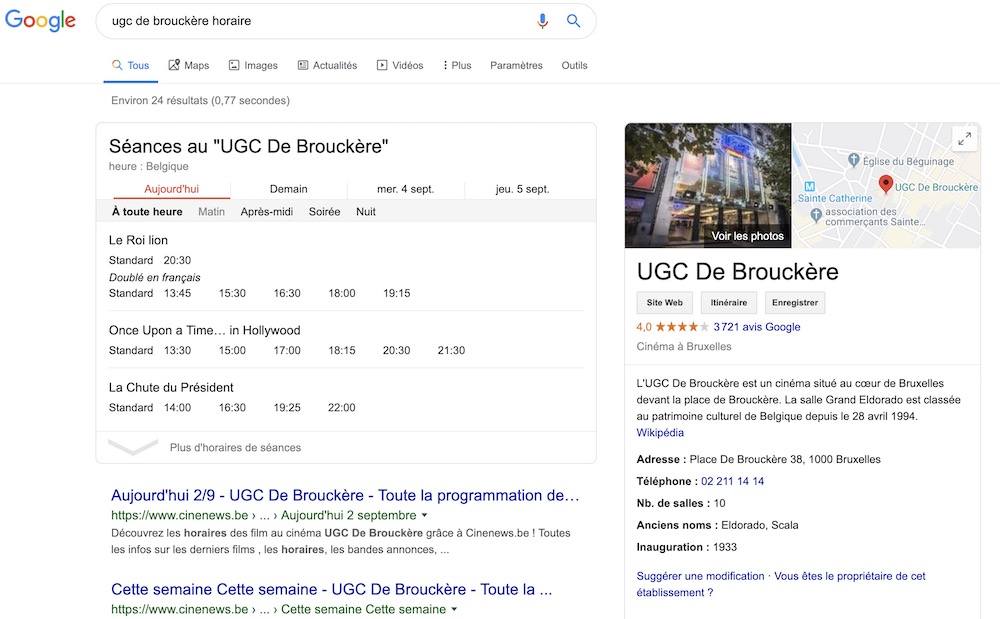The height and width of the screenshot is (619, 1000).
Task: Select Once Upon a Time 21:30 showtime
Action: pos(451,351)
